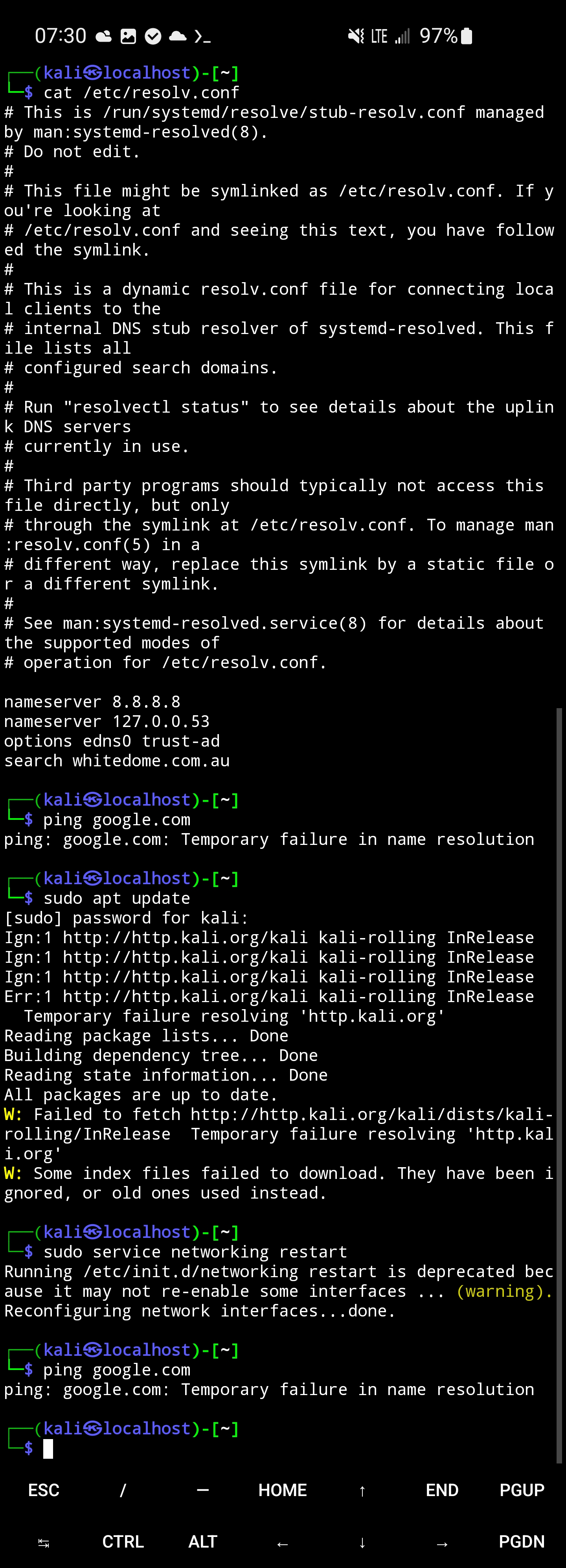This screenshot has height=1568, width=566.
Task: Tap the CTRL modifier key
Action: (x=123, y=1541)
